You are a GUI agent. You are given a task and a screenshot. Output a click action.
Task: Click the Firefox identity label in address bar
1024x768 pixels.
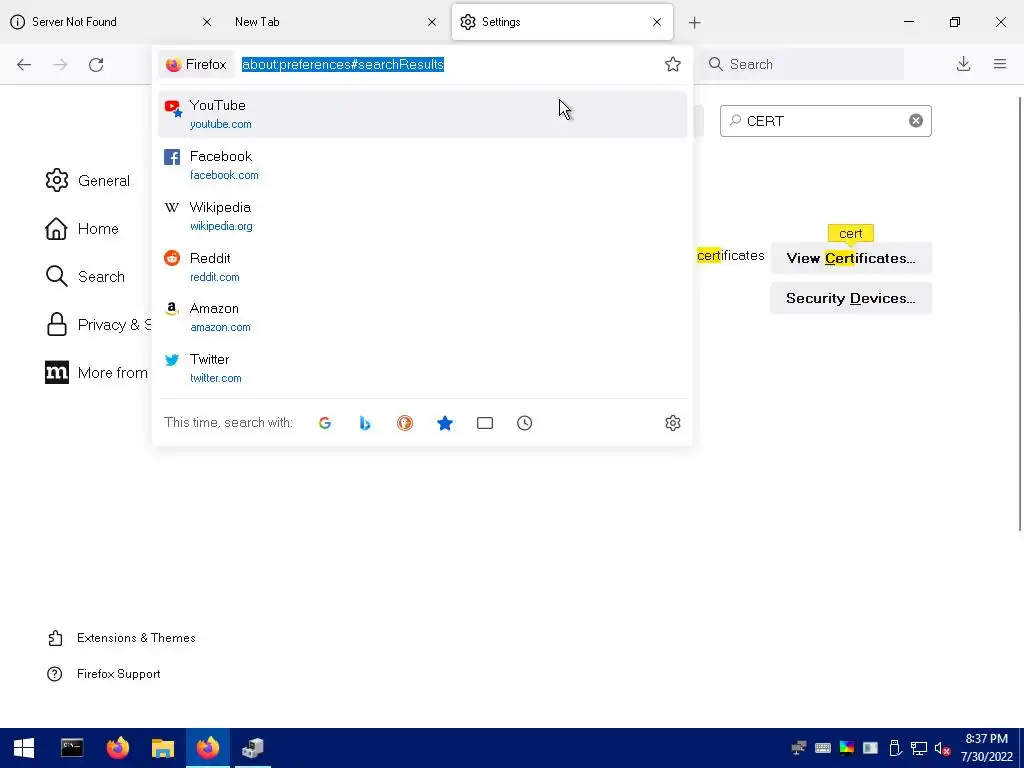(x=196, y=65)
